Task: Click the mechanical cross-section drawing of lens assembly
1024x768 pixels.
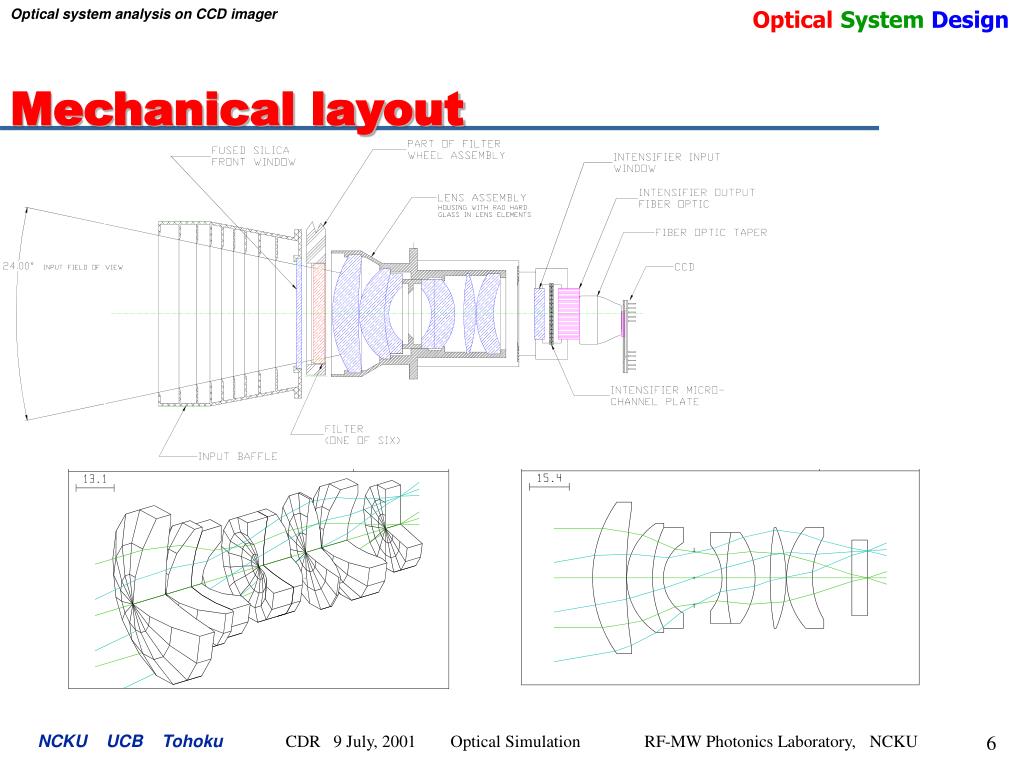Action: [x=418, y=313]
